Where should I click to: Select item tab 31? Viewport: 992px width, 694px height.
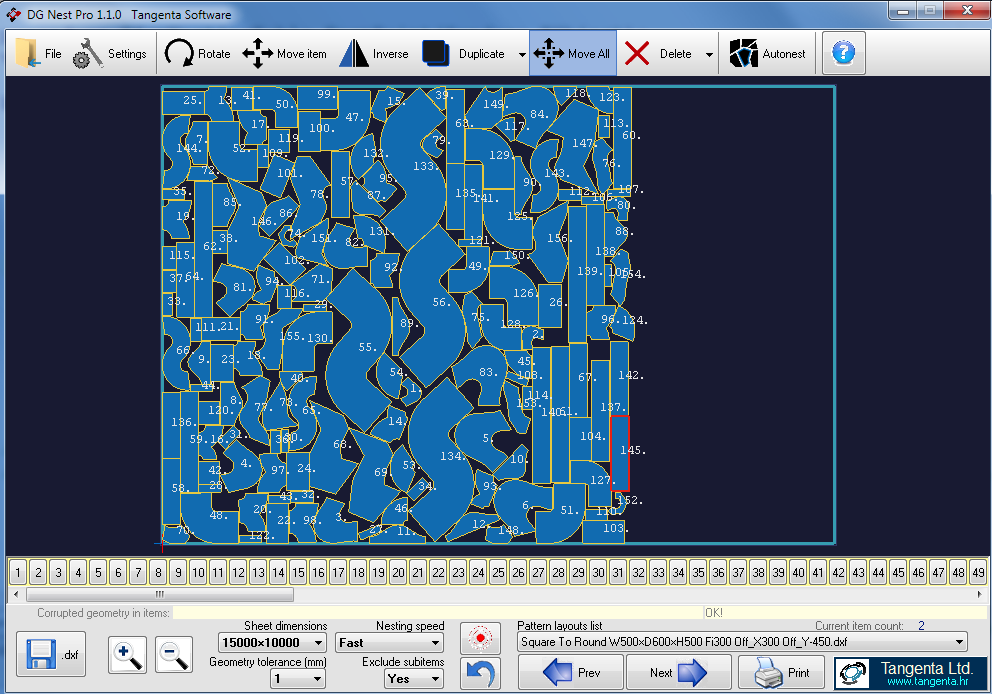click(x=618, y=573)
